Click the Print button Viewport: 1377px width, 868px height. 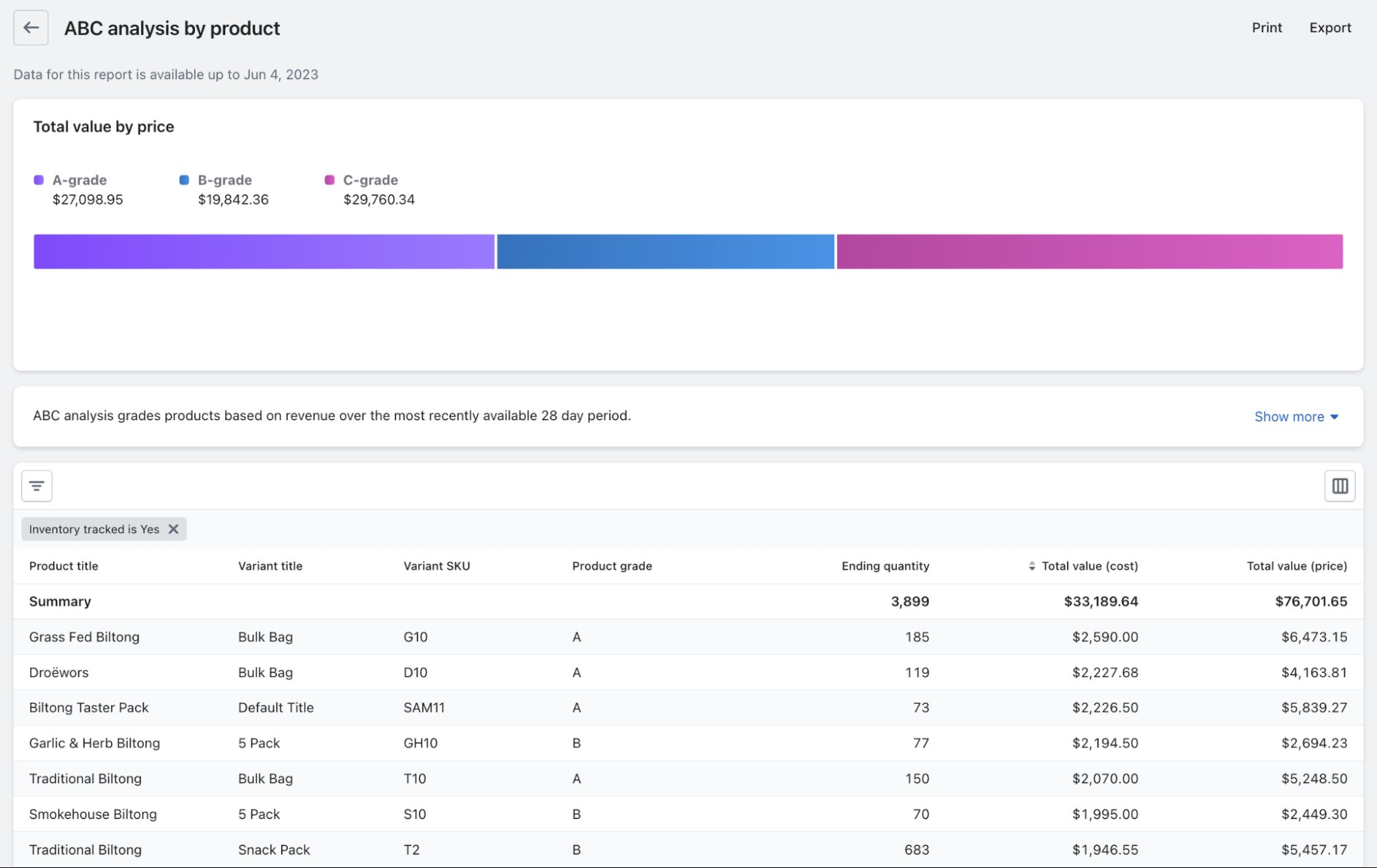[1266, 28]
